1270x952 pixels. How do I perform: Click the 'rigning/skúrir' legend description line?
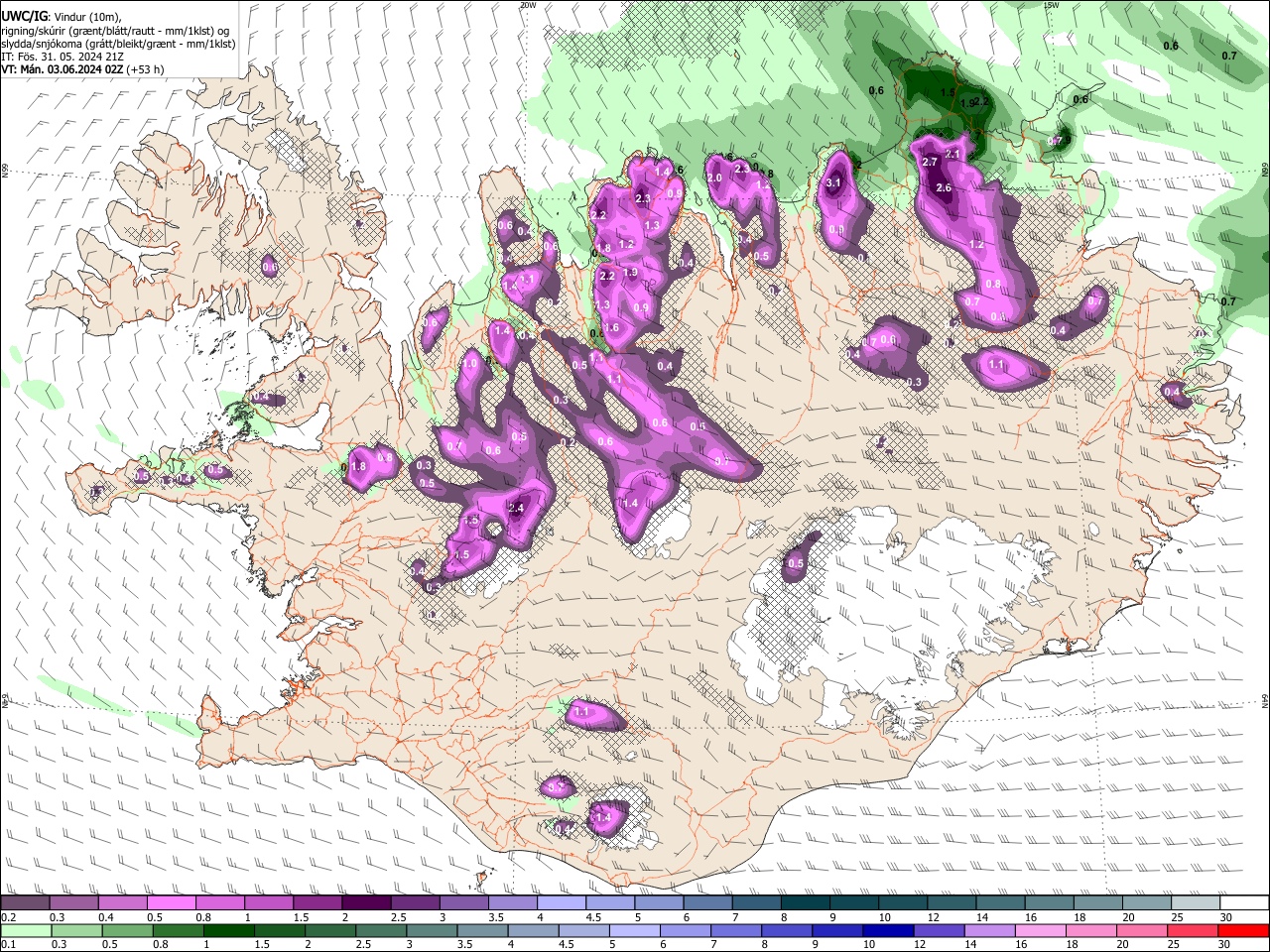coord(114,31)
